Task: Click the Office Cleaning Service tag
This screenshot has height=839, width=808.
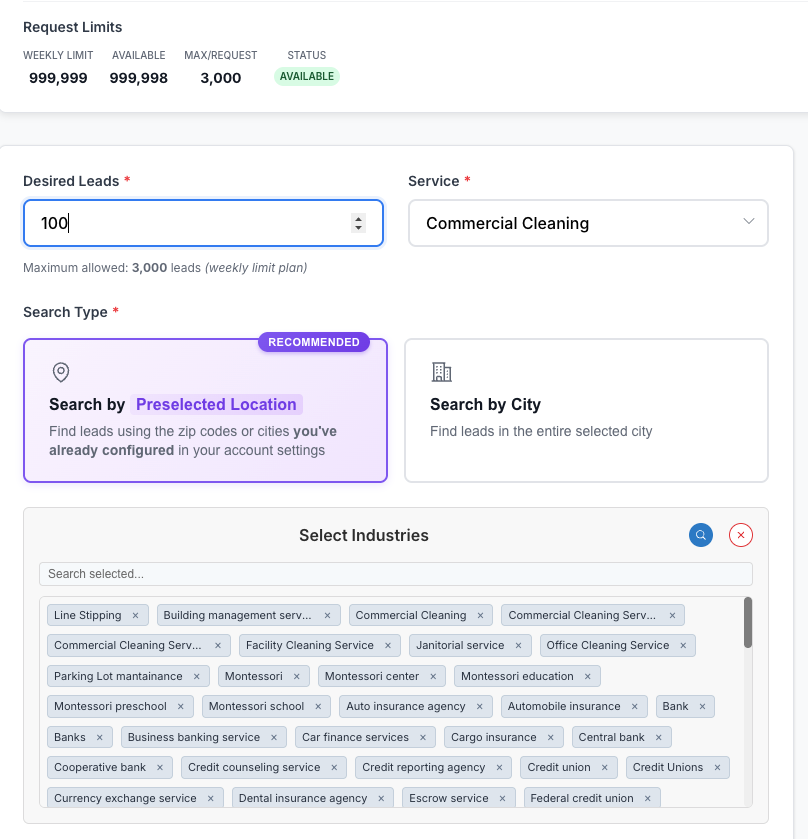Action: [x=607, y=645]
